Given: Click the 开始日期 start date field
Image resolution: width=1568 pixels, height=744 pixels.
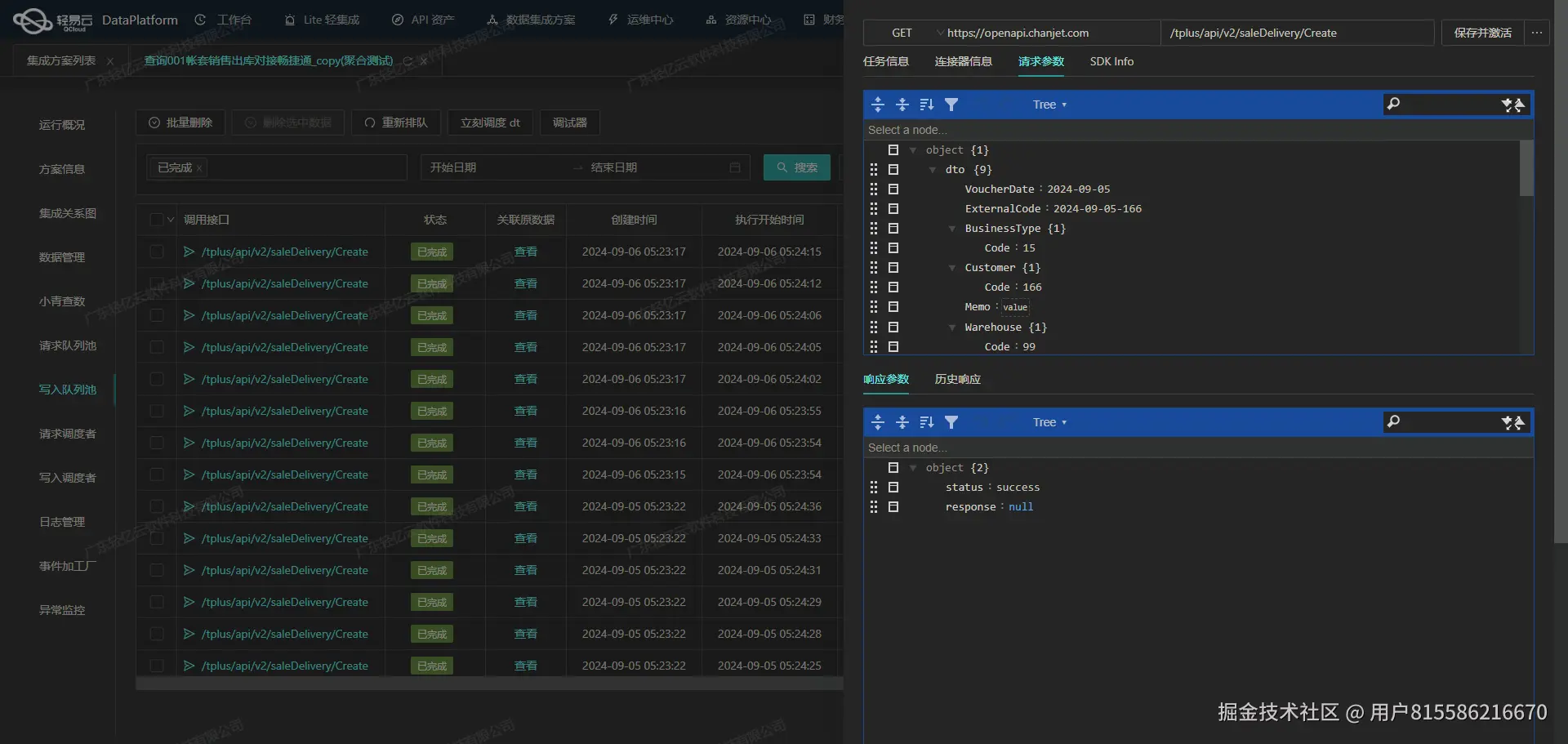Looking at the screenshot, I should coord(497,167).
